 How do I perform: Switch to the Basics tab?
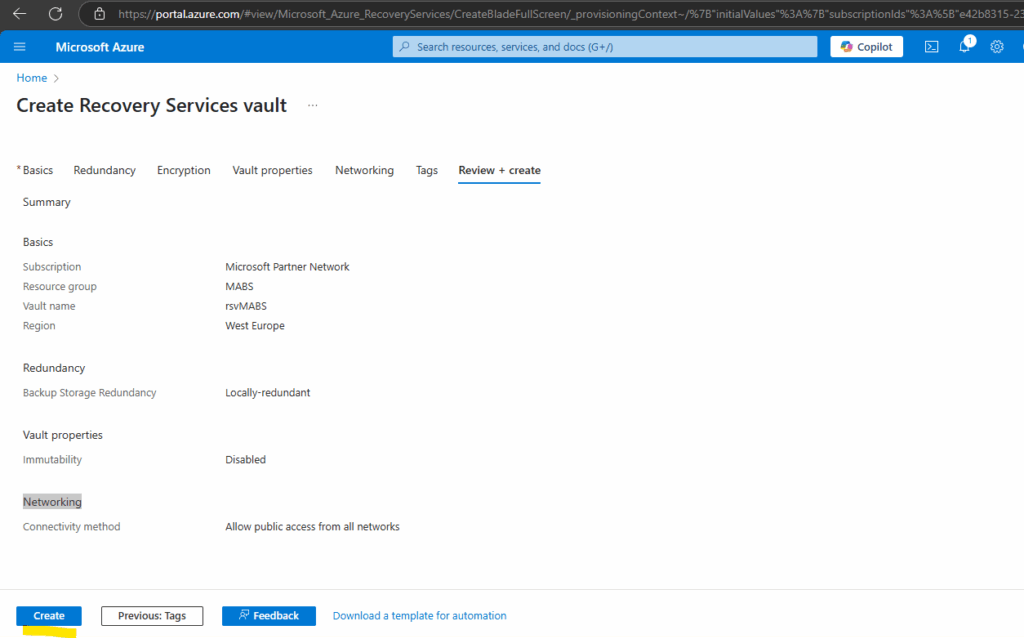click(38, 170)
